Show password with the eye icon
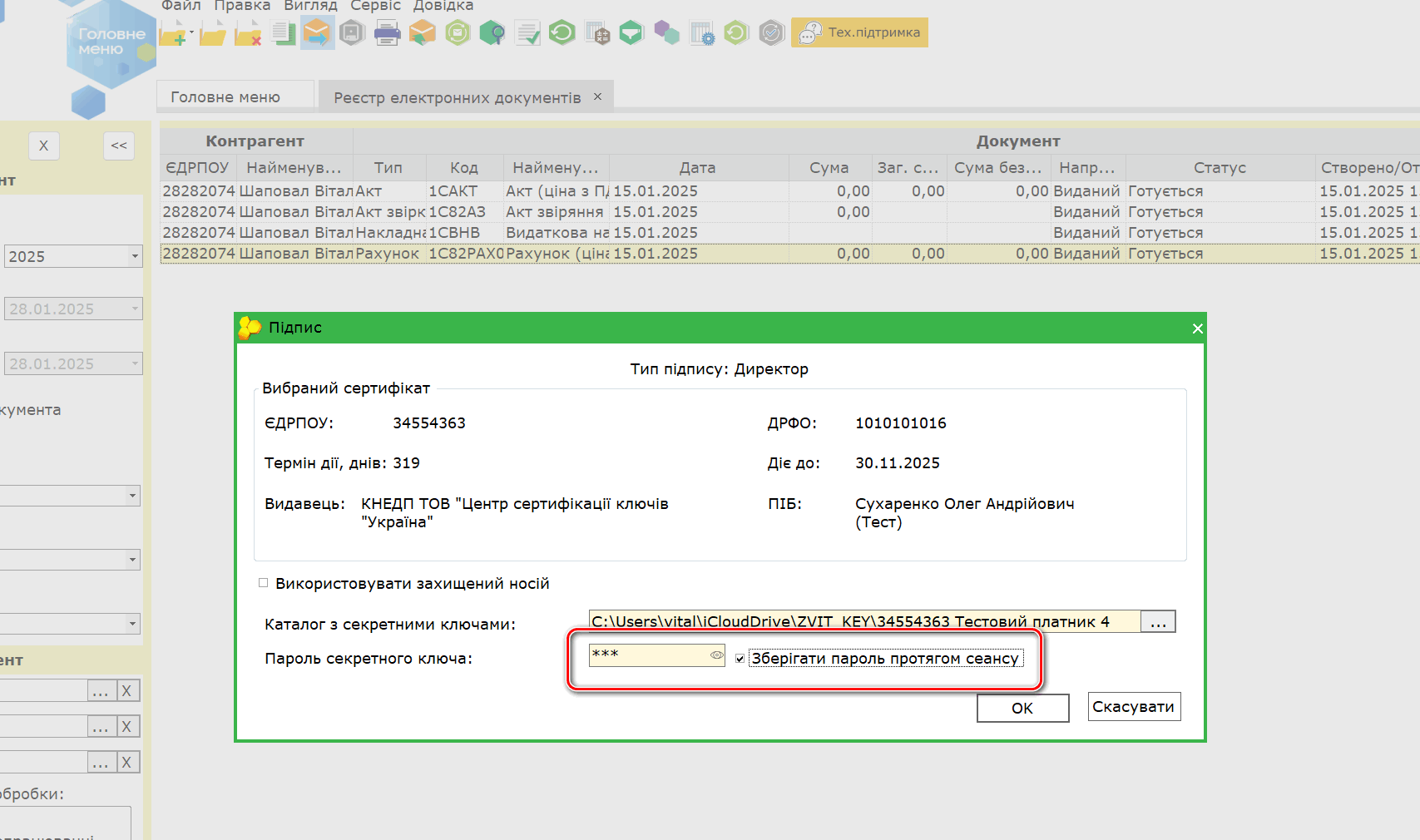The image size is (1420, 840). click(716, 655)
